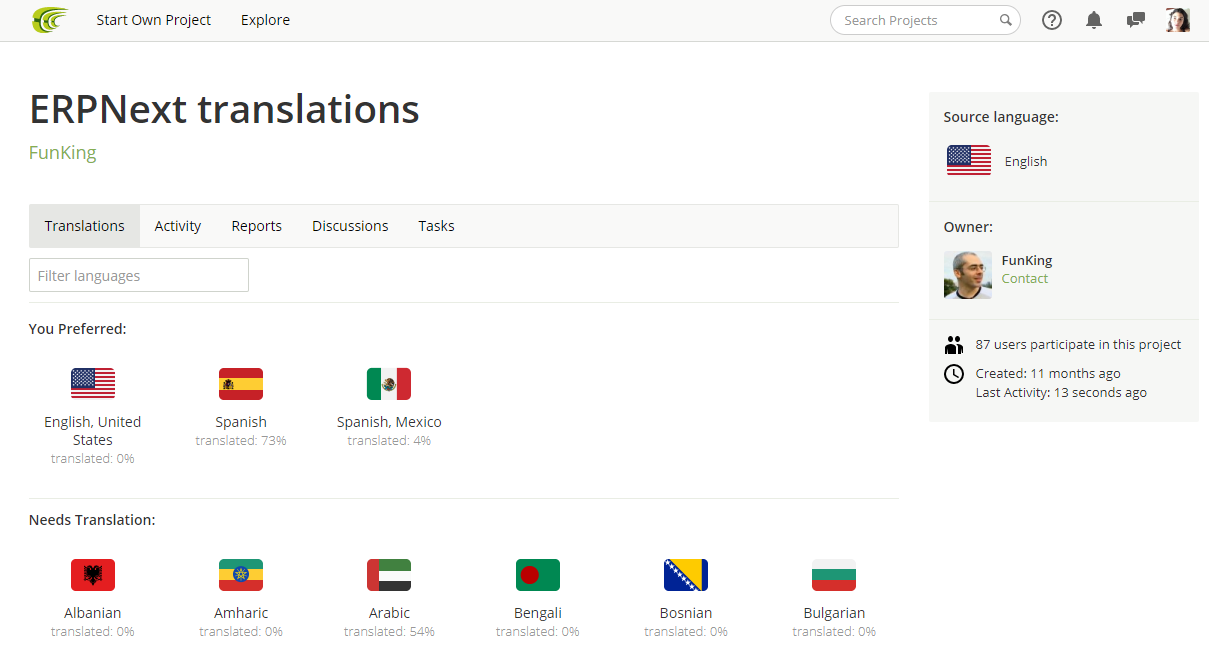The image size is (1209, 648).
Task: Open the Reports tab
Action: point(257,226)
